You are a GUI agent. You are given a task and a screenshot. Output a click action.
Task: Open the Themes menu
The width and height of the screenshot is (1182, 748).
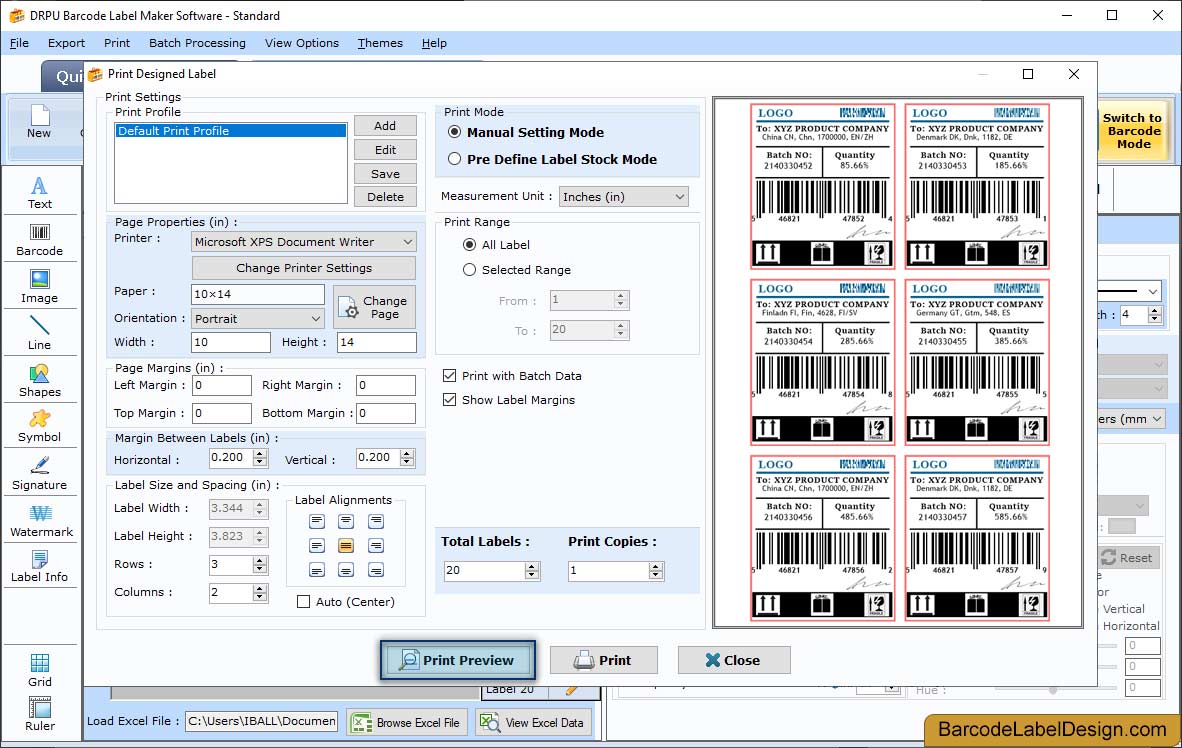coord(380,43)
